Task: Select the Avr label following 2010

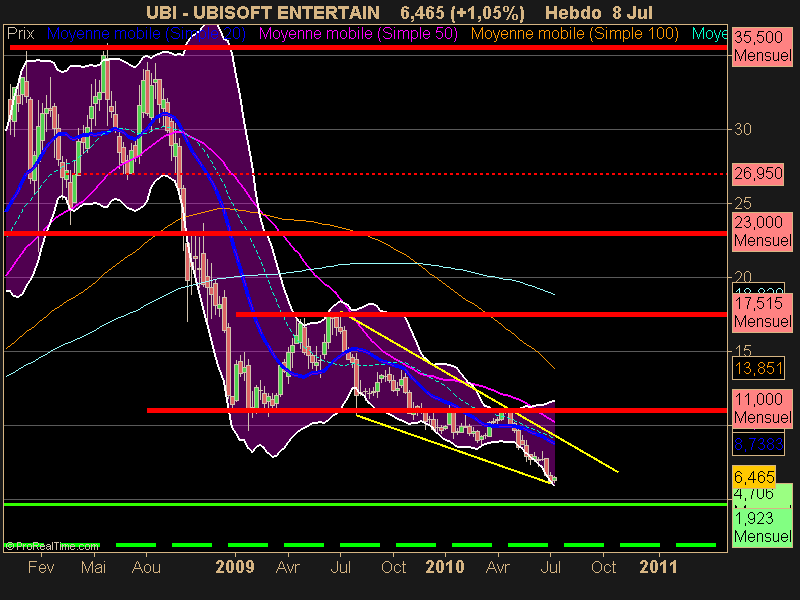Action: (x=498, y=567)
